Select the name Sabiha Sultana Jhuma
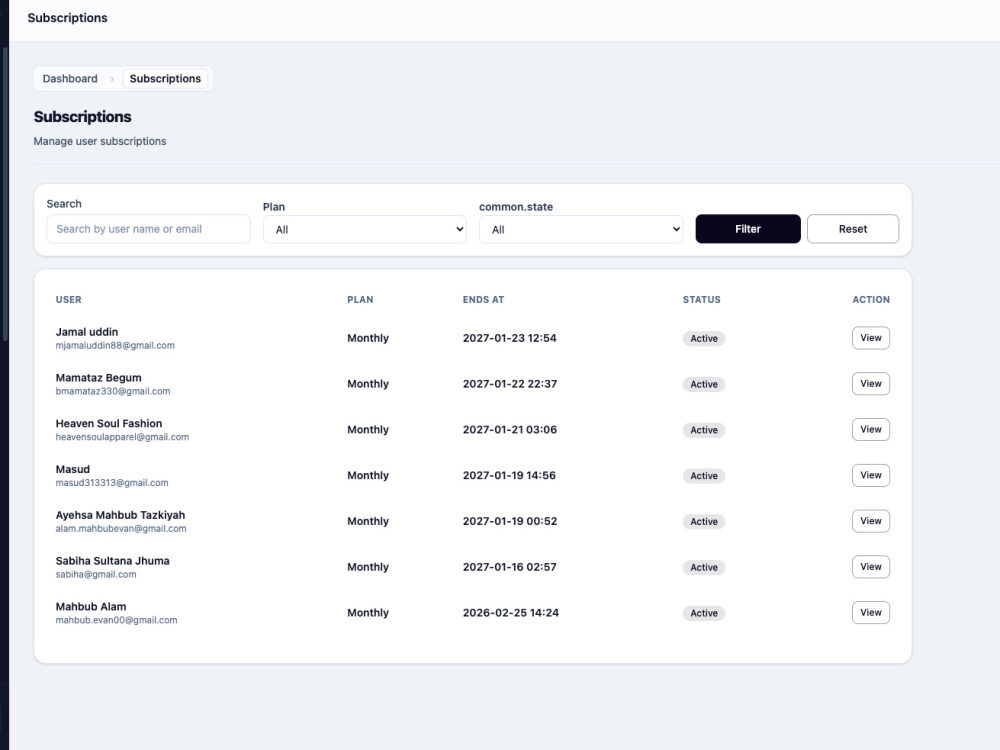This screenshot has height=750, width=1000. (x=112, y=561)
